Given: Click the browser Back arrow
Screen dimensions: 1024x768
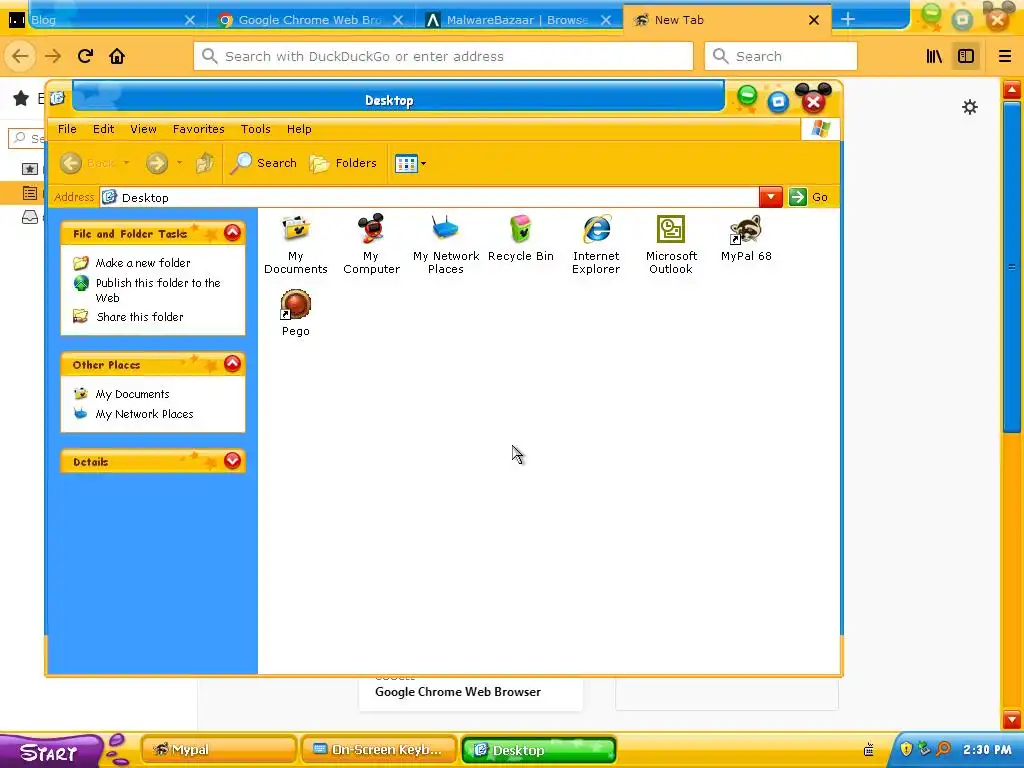Looking at the screenshot, I should pos(20,56).
